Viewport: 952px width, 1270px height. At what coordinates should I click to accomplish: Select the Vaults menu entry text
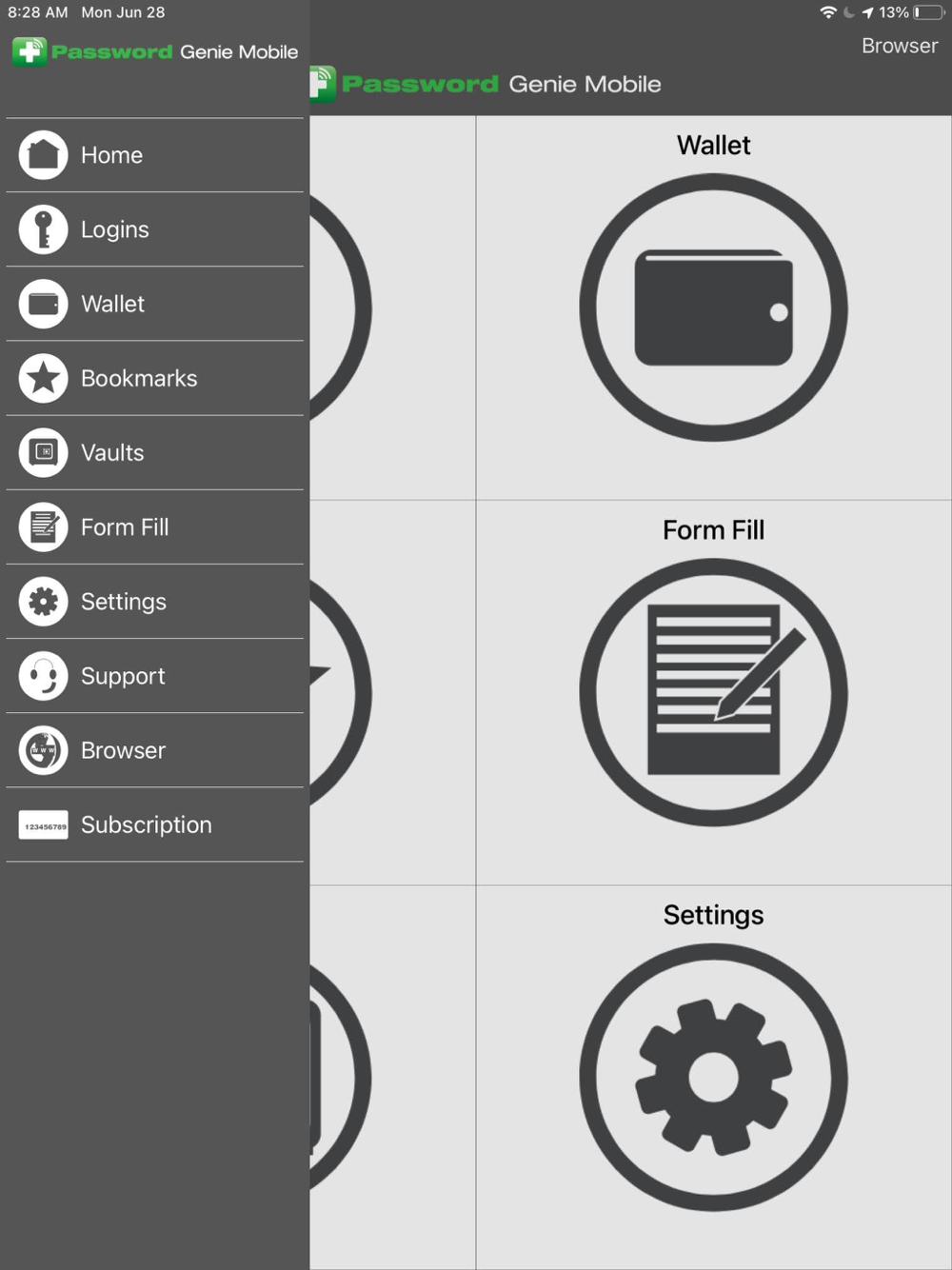(x=112, y=452)
